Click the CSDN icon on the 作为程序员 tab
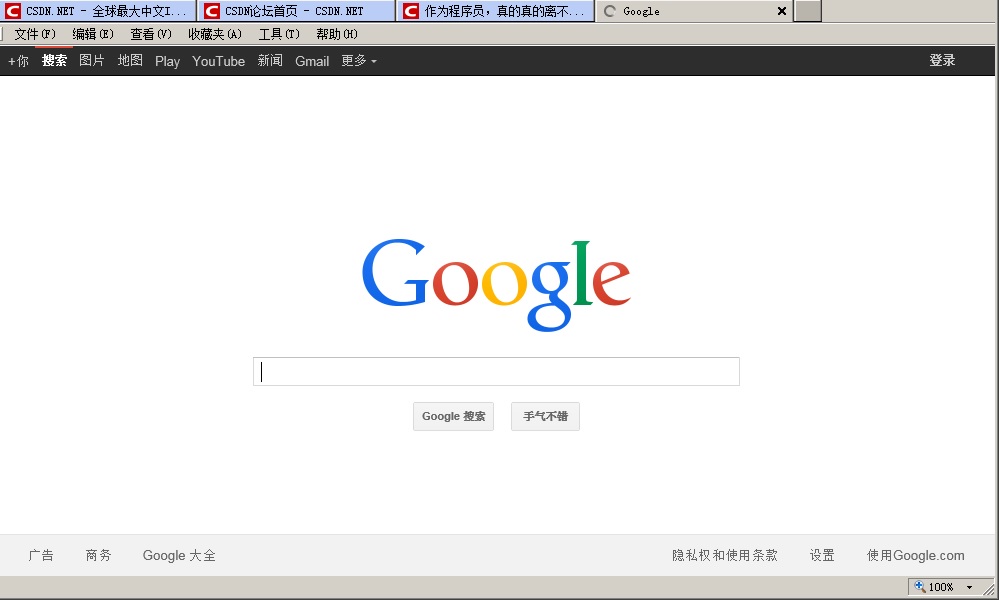 coord(411,11)
